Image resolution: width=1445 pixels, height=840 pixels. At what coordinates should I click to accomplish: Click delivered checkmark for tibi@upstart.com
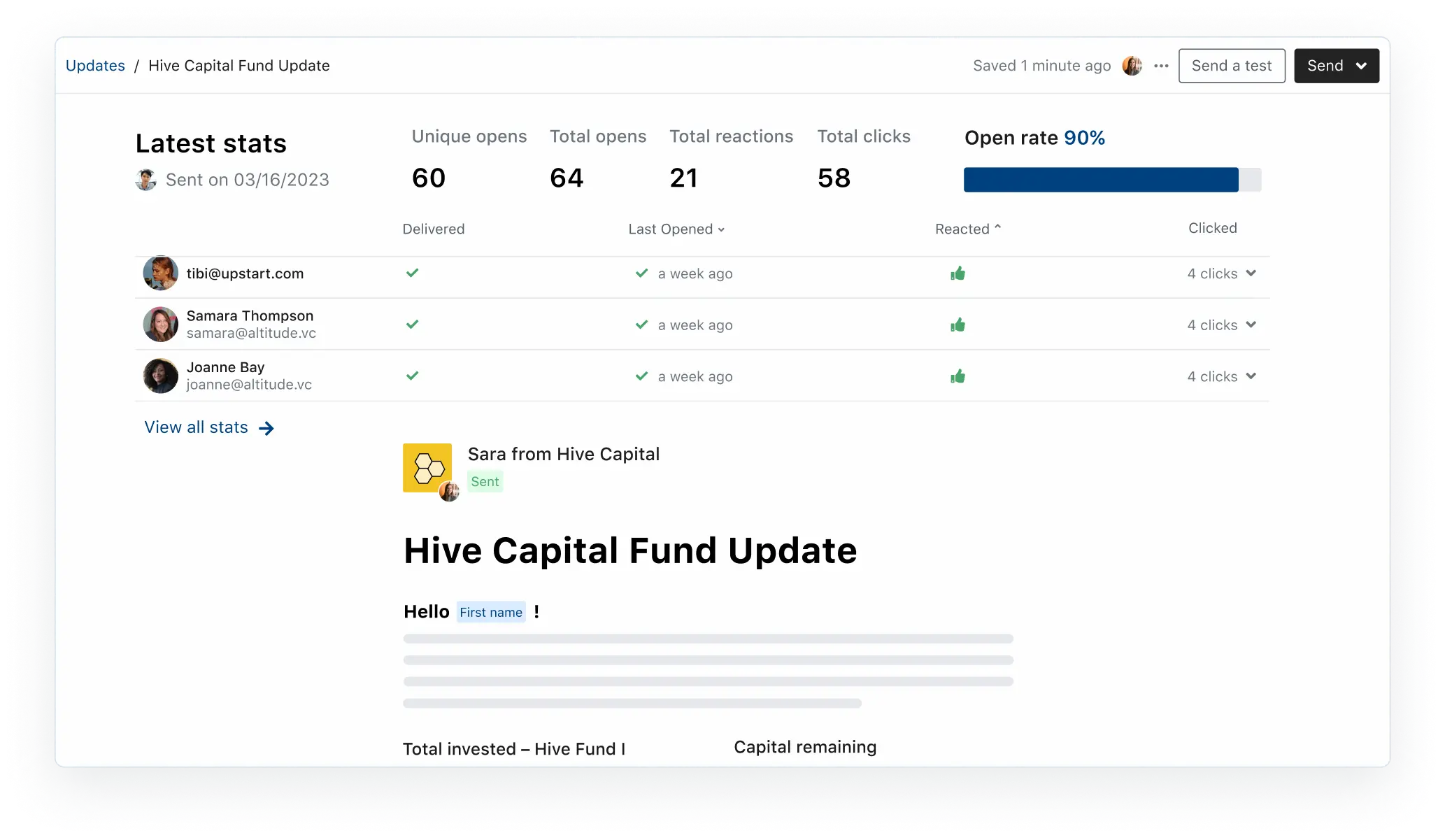point(412,273)
